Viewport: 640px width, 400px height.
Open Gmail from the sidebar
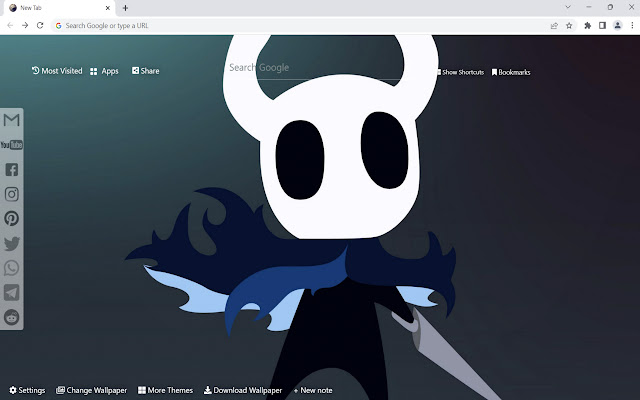coord(11,120)
